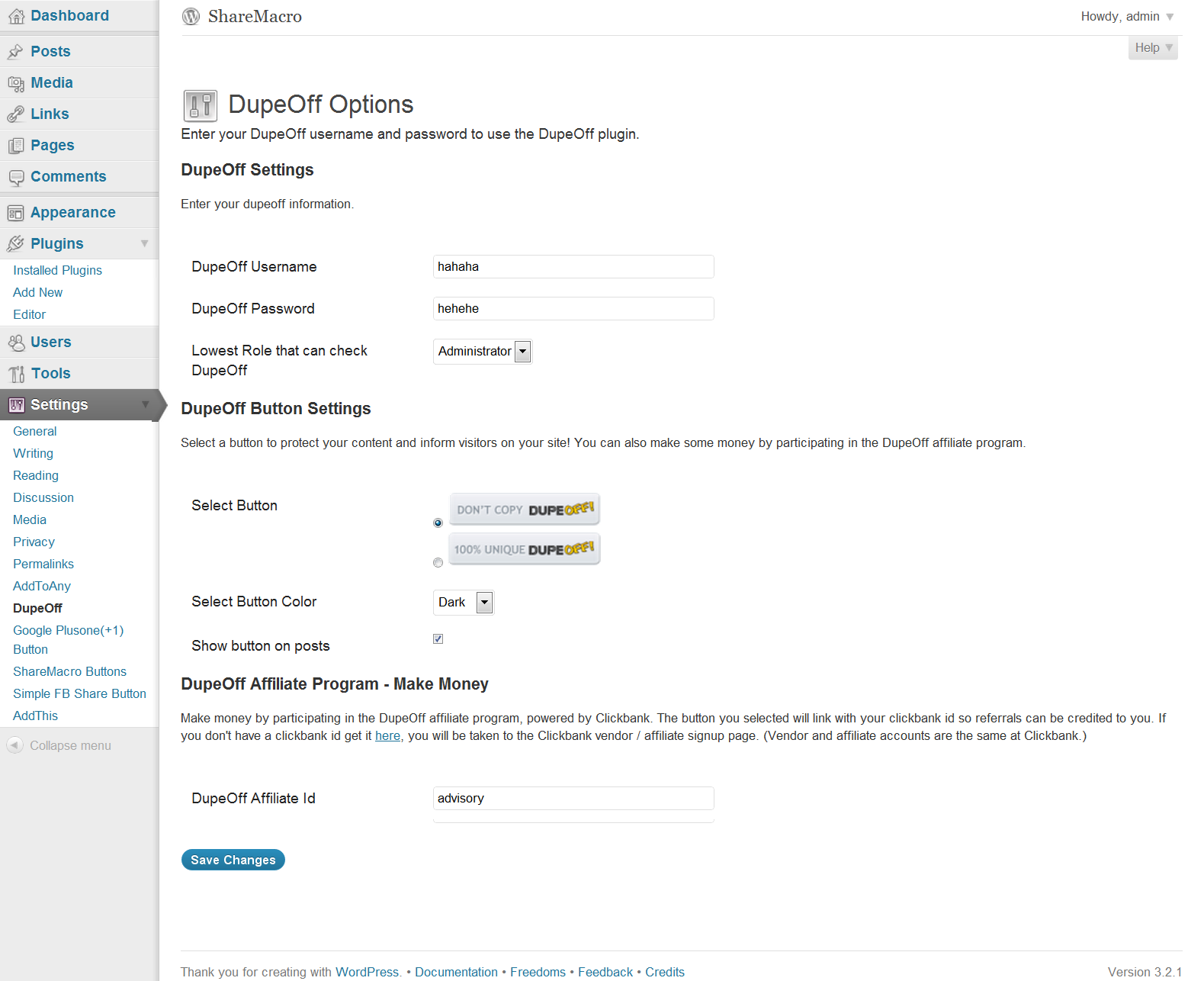Click the Plugins plug icon
The width and height of the screenshot is (1204, 981).
pyautogui.click(x=15, y=244)
